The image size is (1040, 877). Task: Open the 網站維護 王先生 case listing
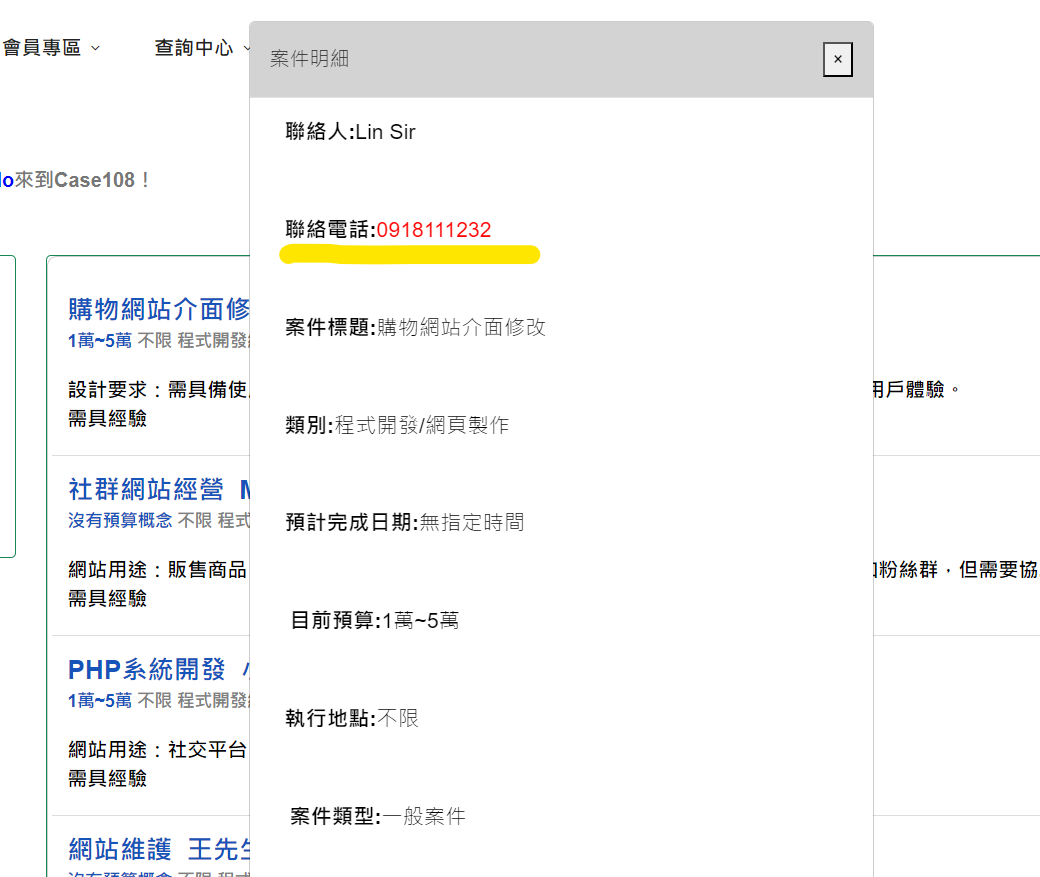[x=155, y=848]
